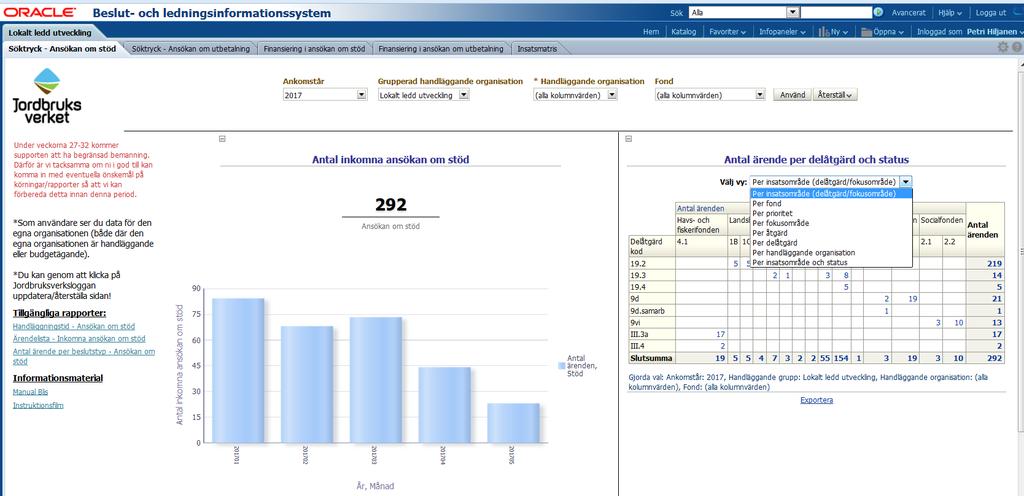This screenshot has width=1024, height=496.
Task: Click Logga ut
Action: [991, 12]
